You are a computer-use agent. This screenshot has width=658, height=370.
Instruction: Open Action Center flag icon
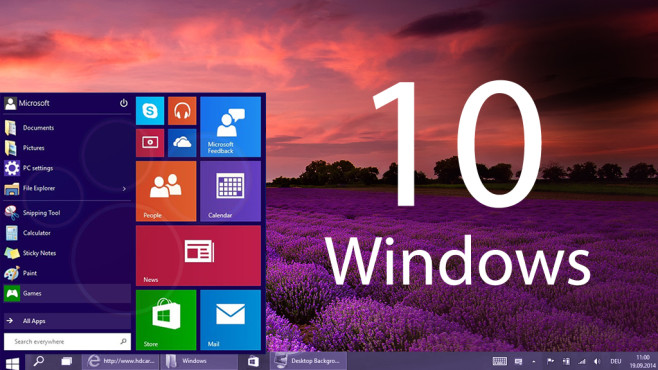550,361
